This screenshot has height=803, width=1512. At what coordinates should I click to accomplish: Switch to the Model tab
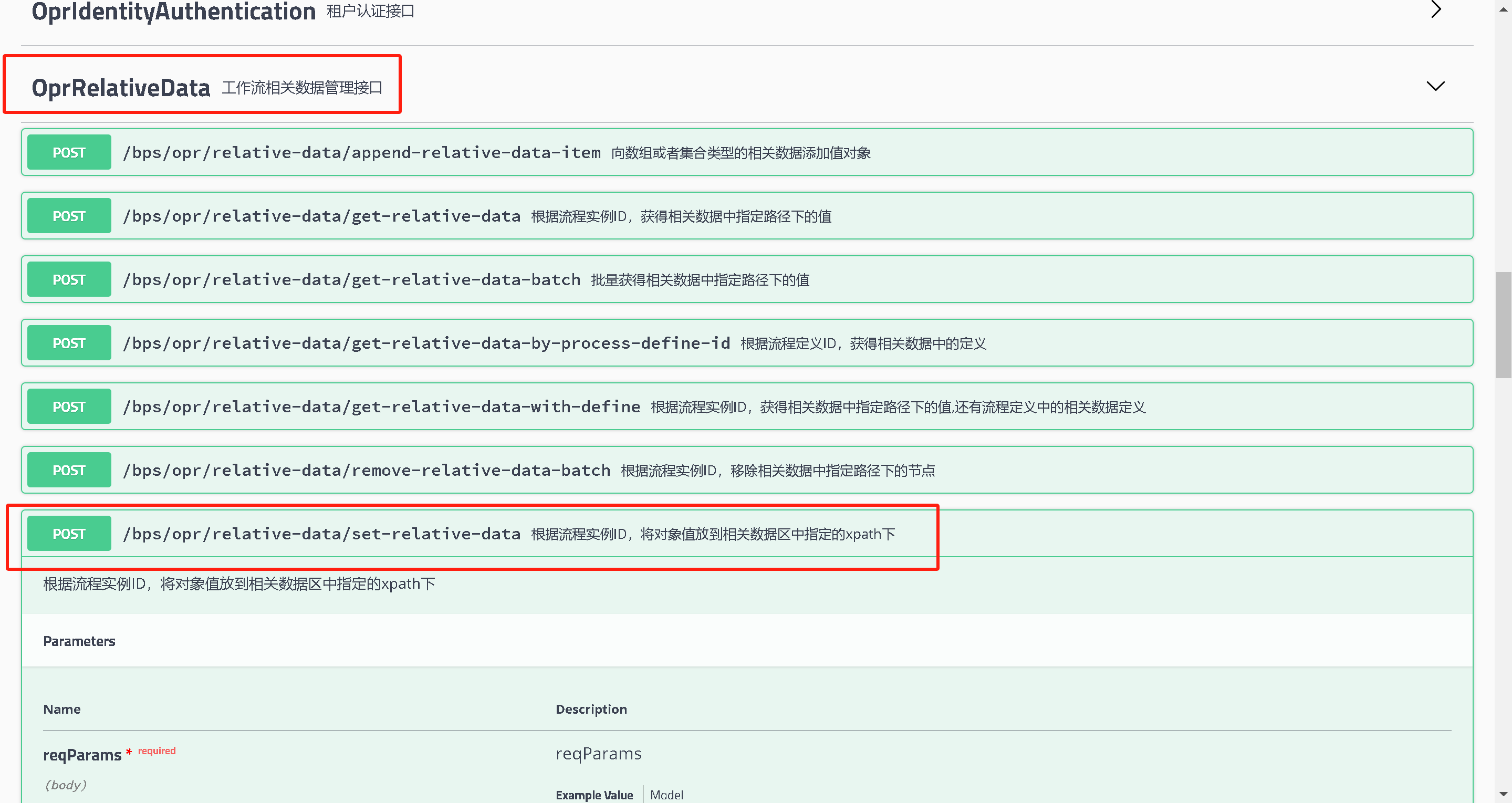[667, 795]
